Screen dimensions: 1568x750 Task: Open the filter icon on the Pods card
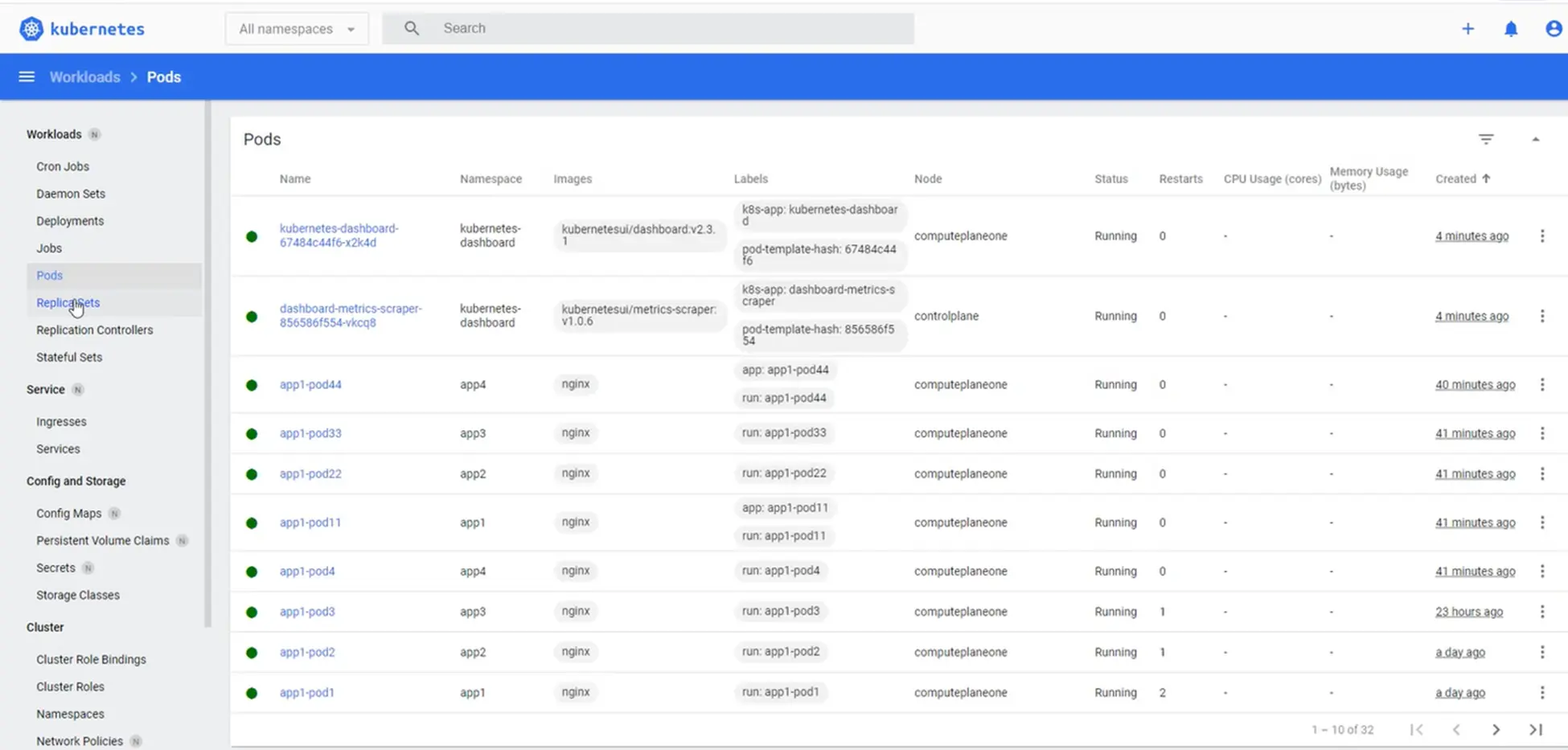[1486, 139]
